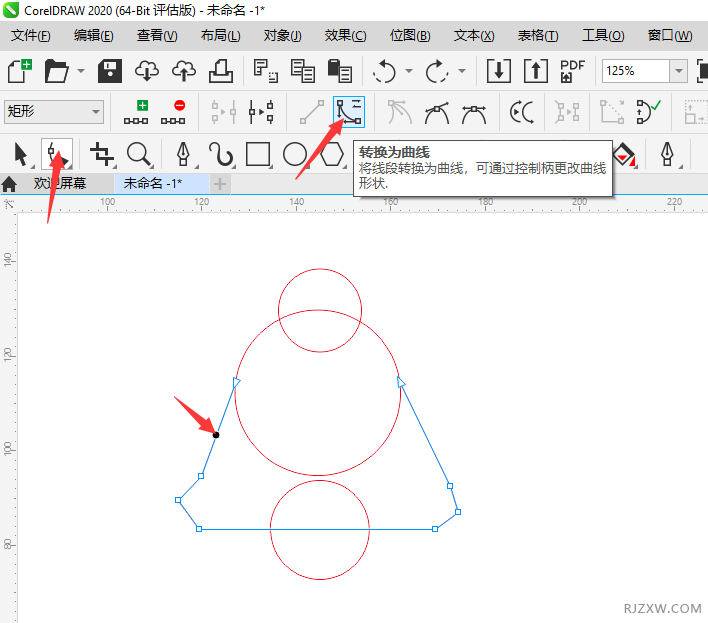Select the Pick tool arrow
The height and width of the screenshot is (623, 708).
(x=21, y=154)
